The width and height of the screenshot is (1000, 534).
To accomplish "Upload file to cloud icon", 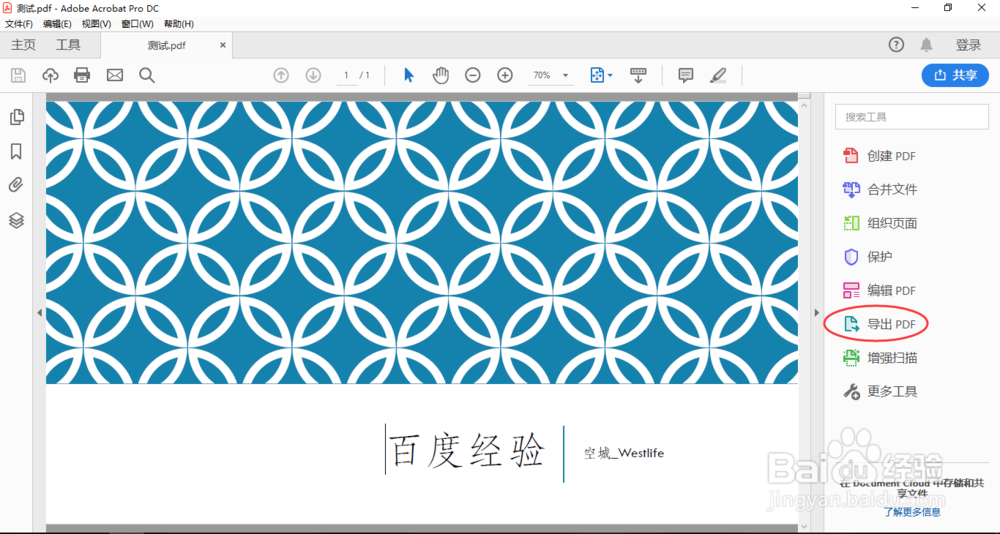I will pos(50,75).
